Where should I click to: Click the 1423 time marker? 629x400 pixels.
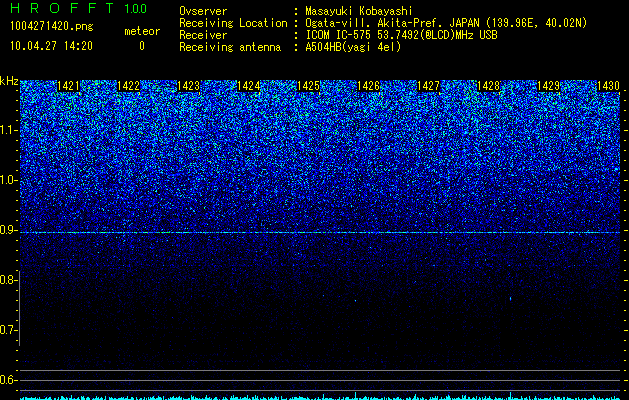(x=189, y=86)
